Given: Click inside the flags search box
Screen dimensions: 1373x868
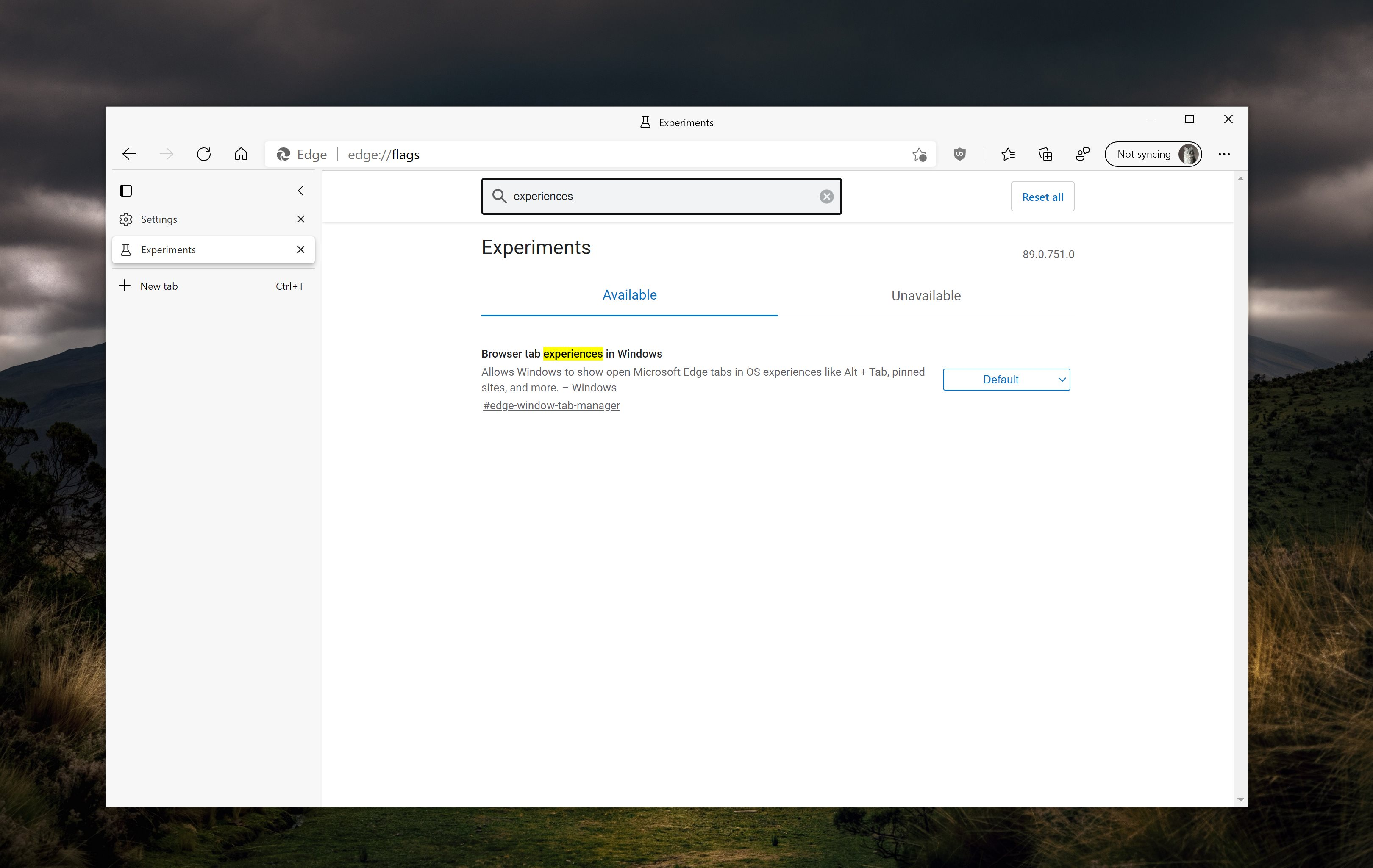Looking at the screenshot, I should point(661,196).
